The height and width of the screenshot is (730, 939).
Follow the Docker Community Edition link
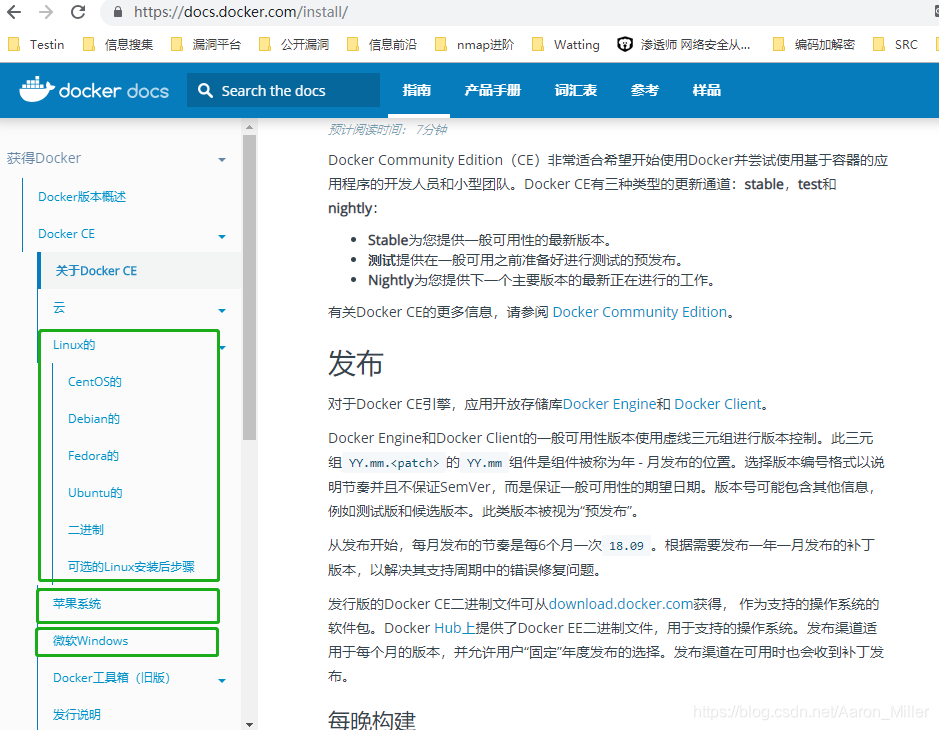[640, 312]
